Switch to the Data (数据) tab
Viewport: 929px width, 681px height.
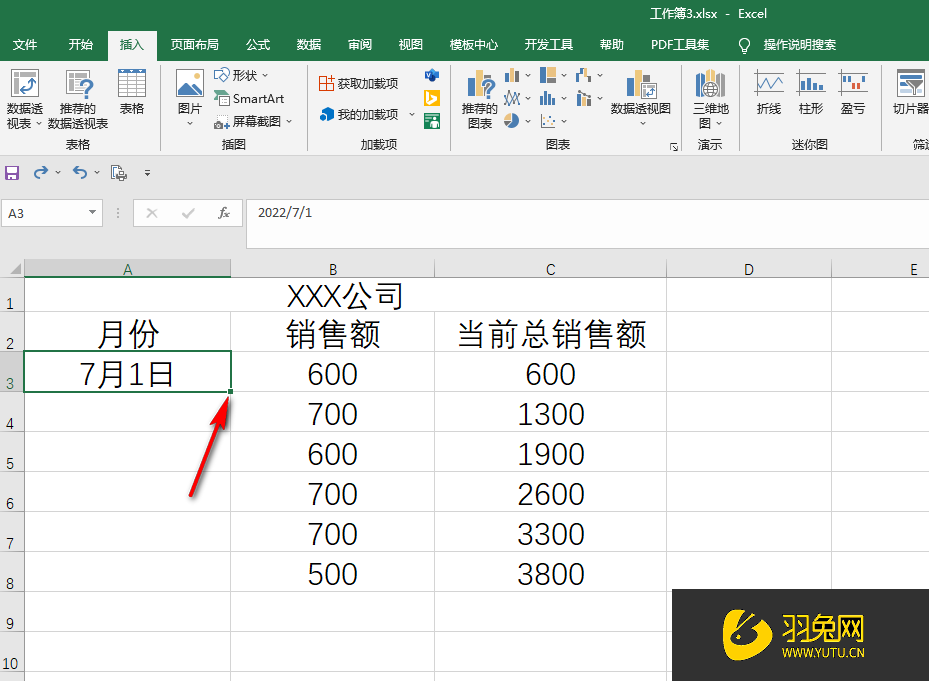309,45
